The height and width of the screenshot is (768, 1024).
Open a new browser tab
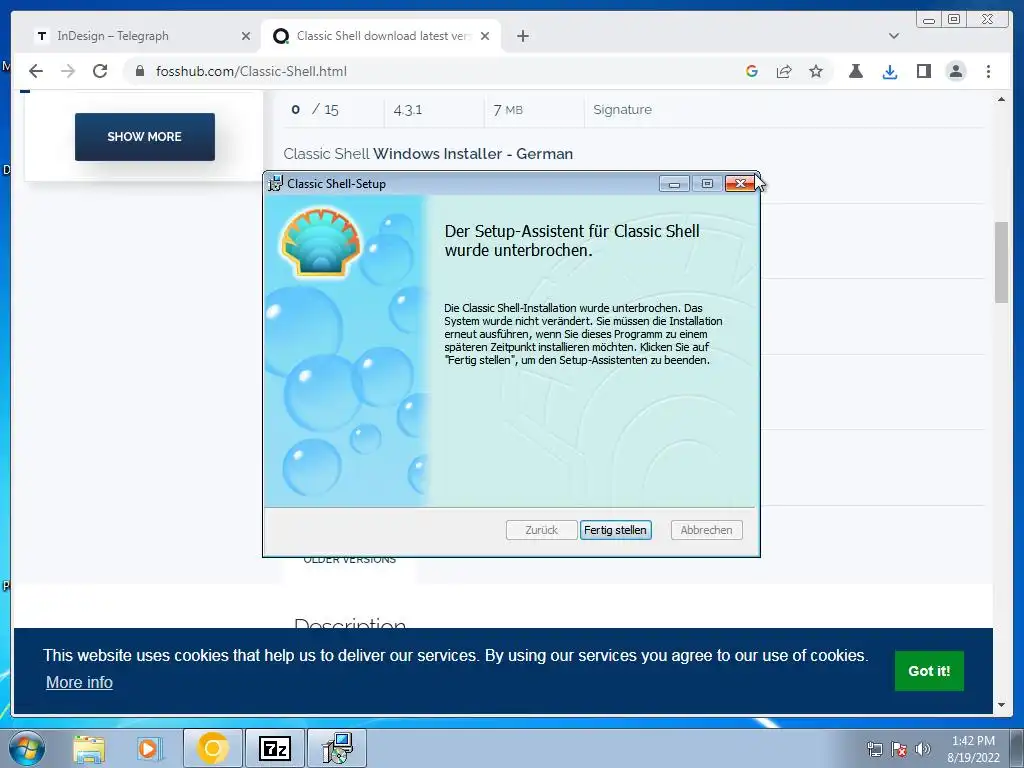coord(522,36)
